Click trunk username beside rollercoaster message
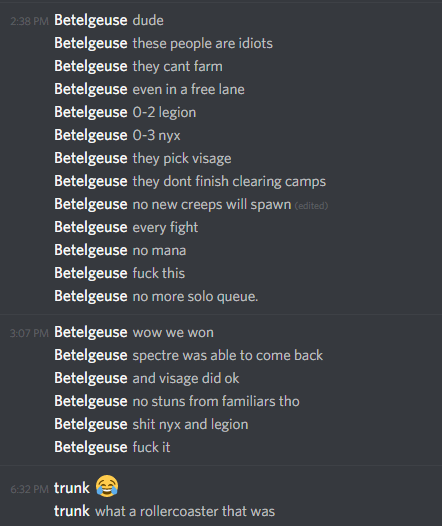This screenshot has height=526, width=442. (x=72, y=511)
